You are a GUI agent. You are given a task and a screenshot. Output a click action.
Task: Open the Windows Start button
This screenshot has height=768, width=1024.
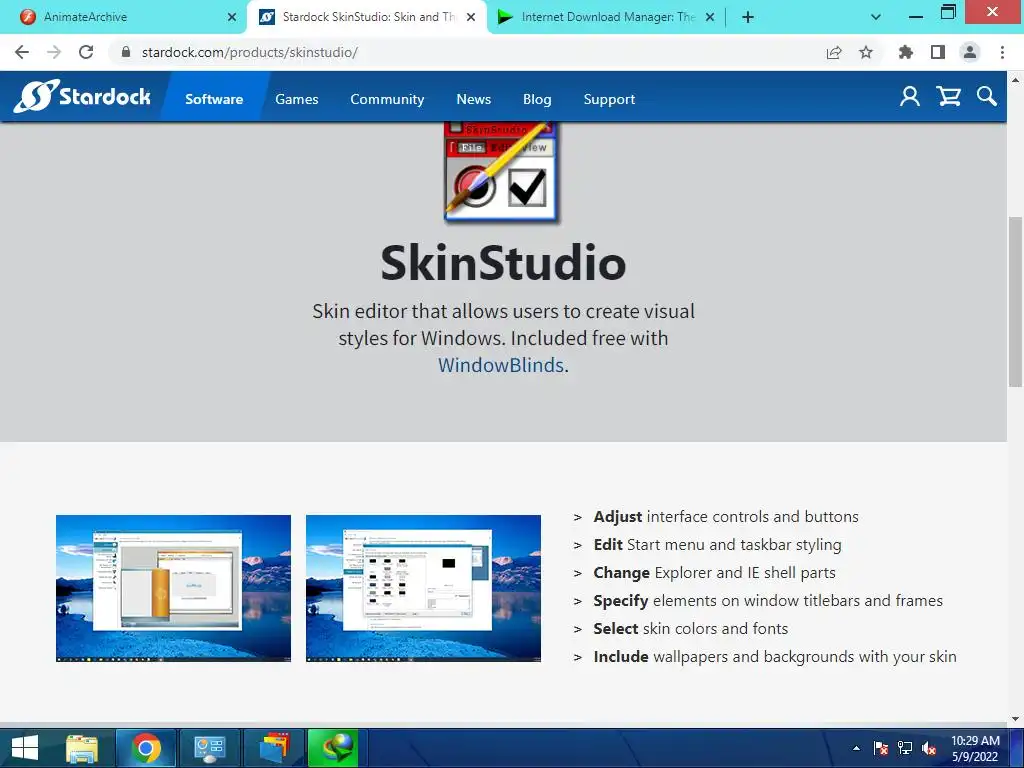click(25, 748)
